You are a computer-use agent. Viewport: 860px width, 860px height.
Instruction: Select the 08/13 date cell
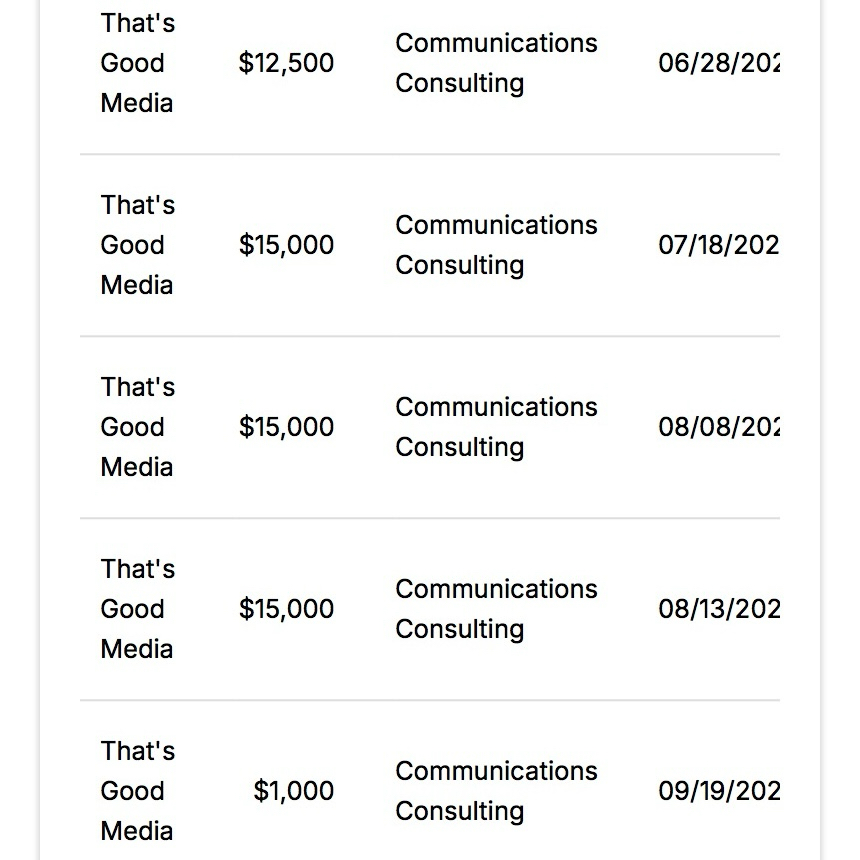[x=718, y=609]
